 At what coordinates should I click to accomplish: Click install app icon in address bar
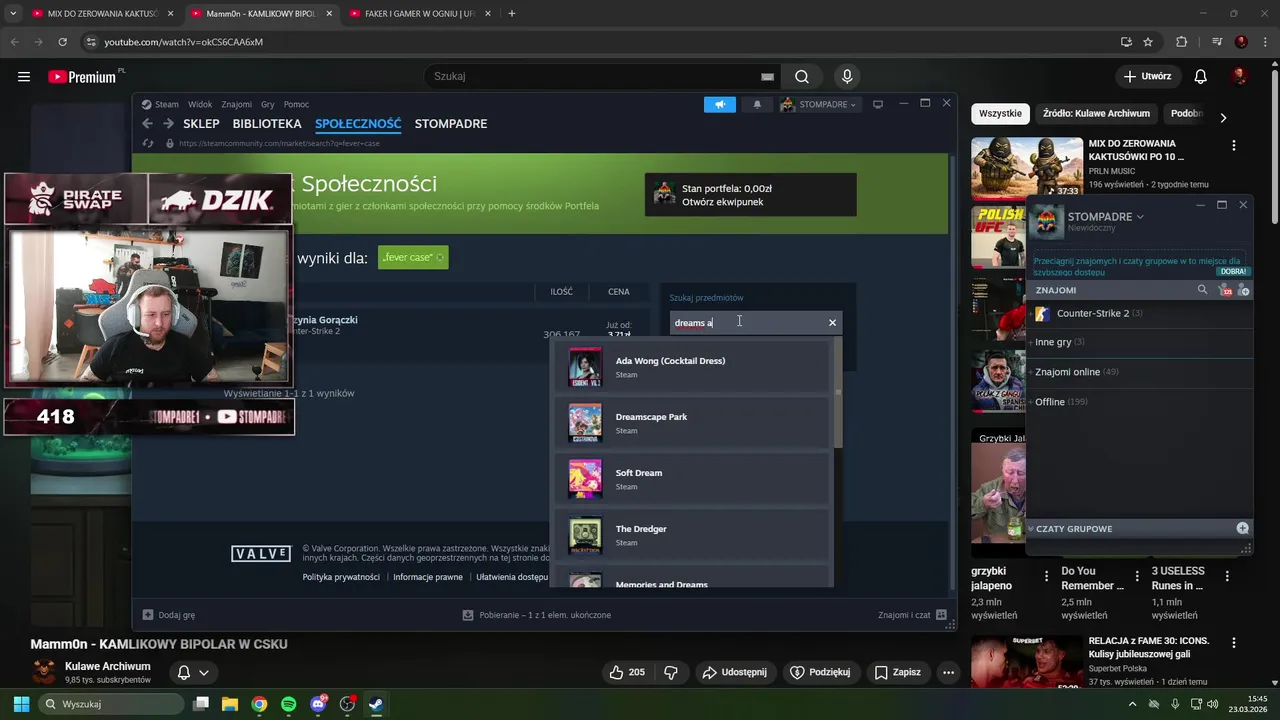(1126, 42)
